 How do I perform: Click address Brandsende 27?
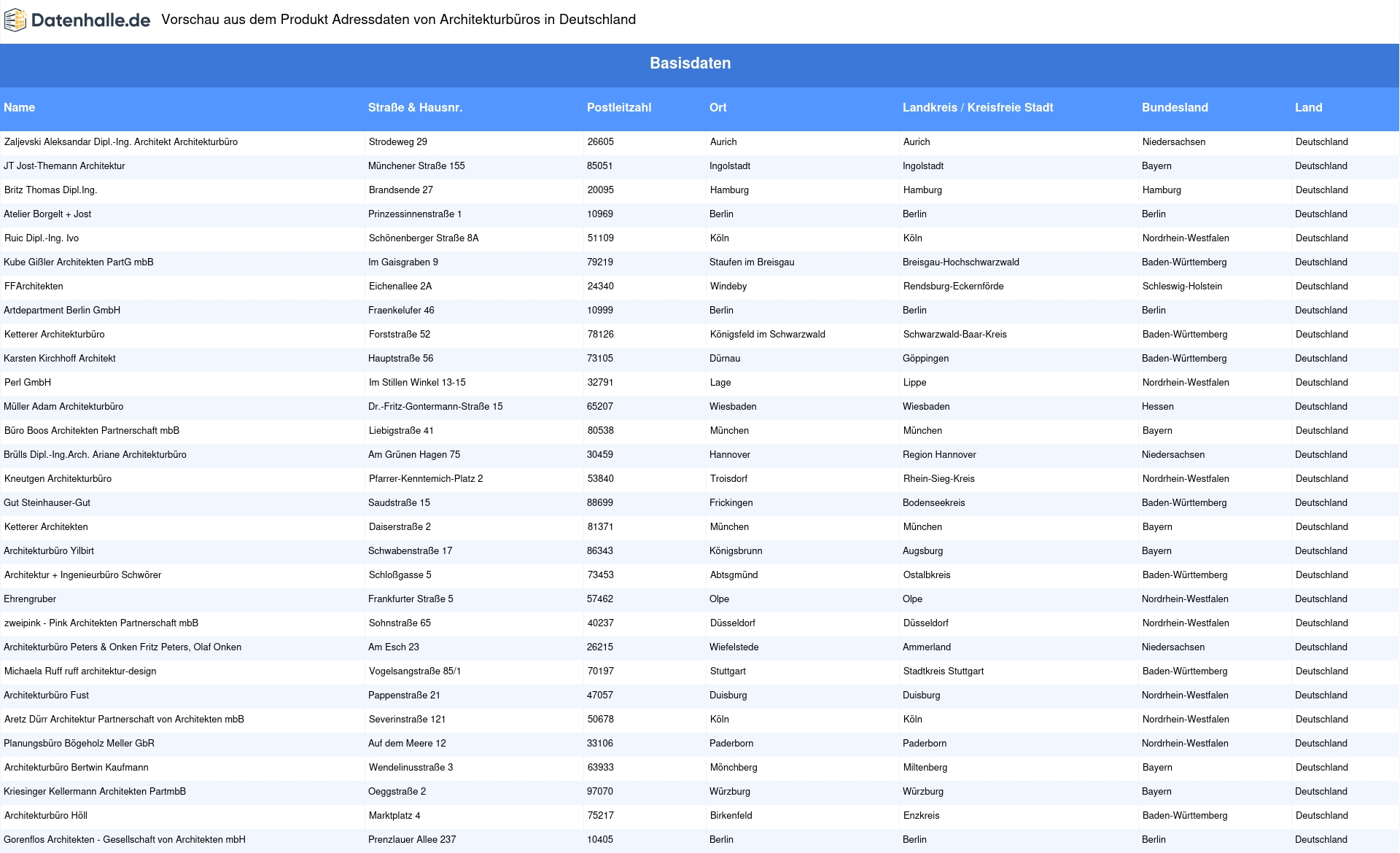401,190
